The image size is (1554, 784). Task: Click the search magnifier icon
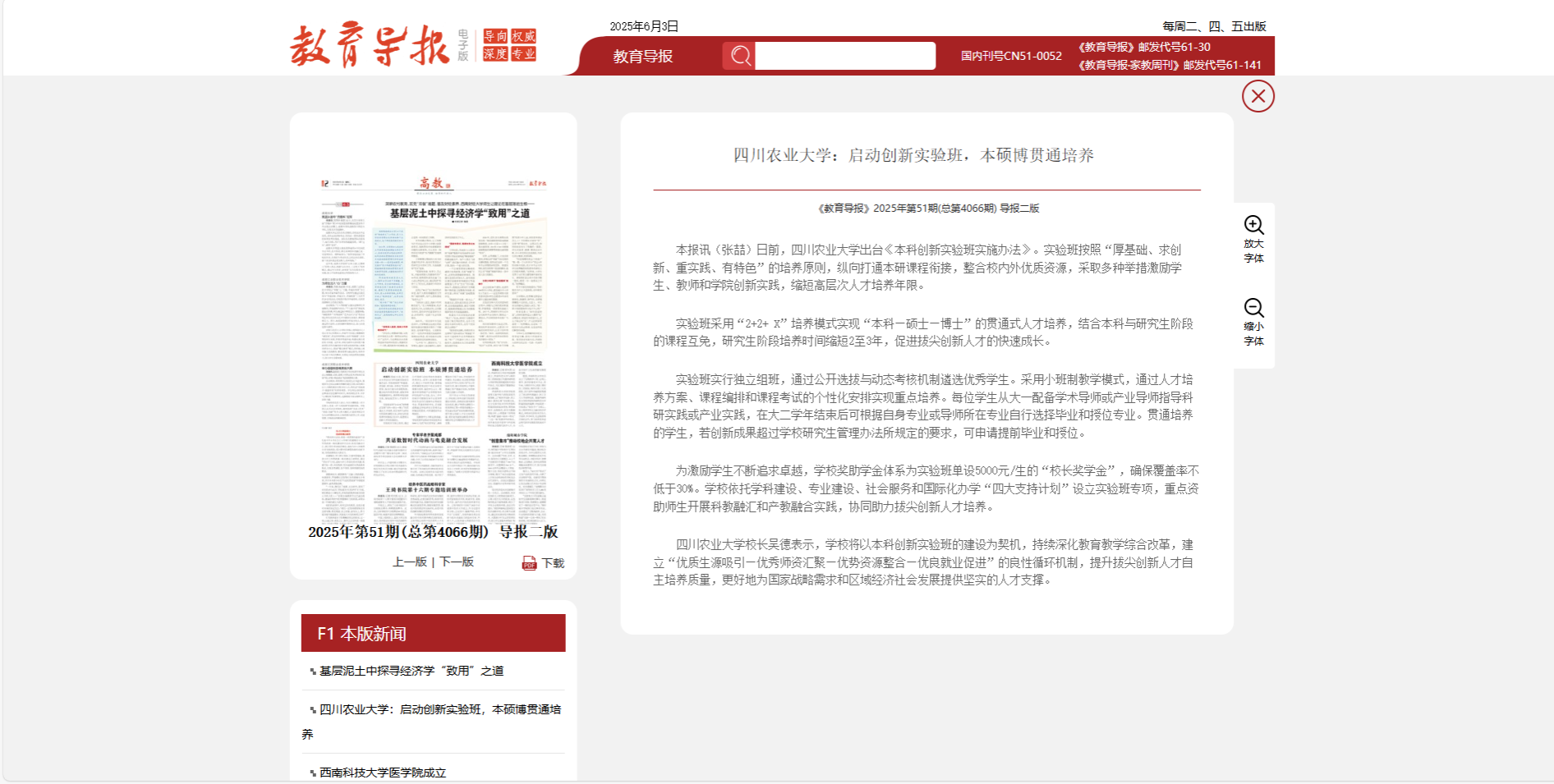739,56
